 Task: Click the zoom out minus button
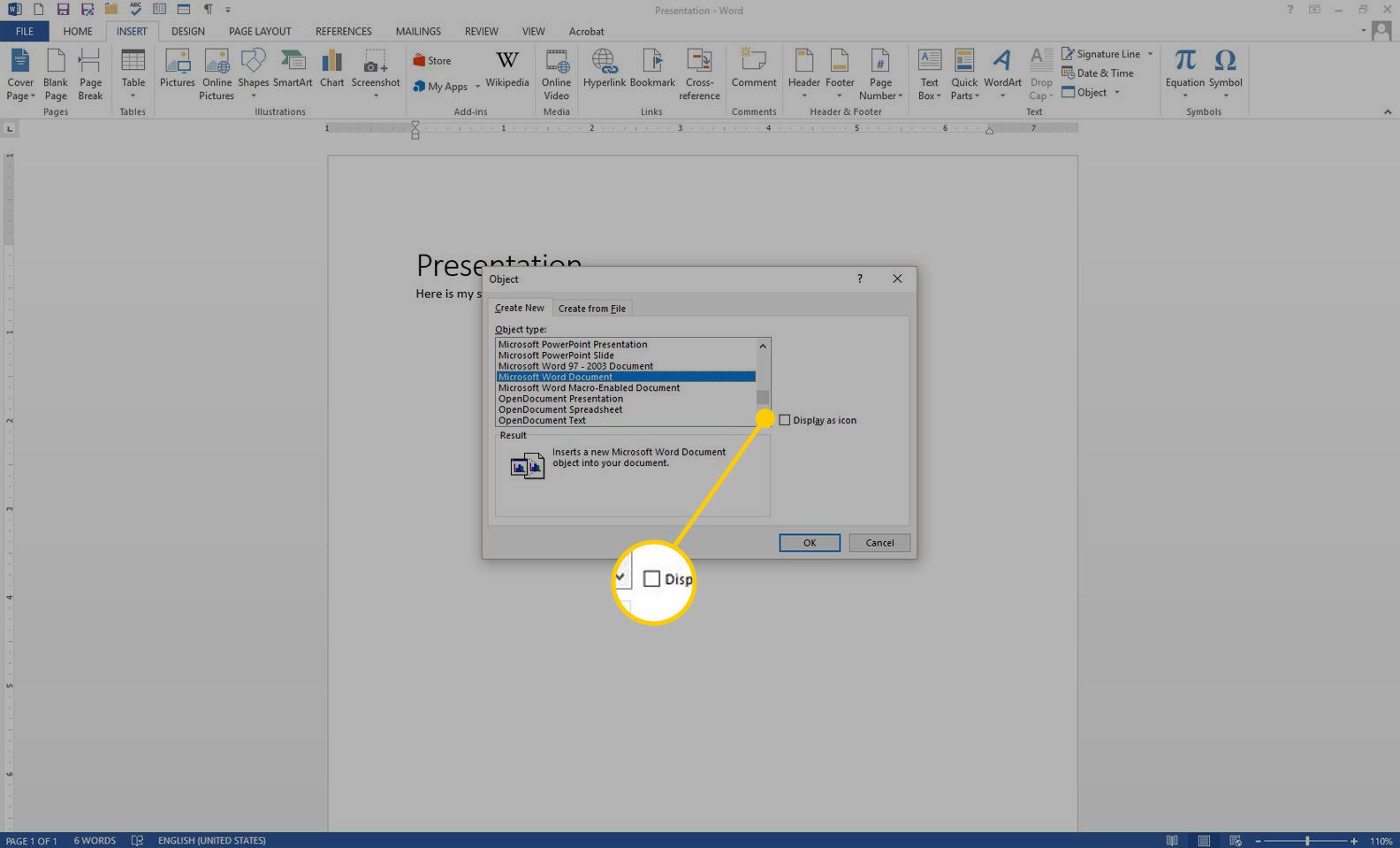[x=1258, y=841]
